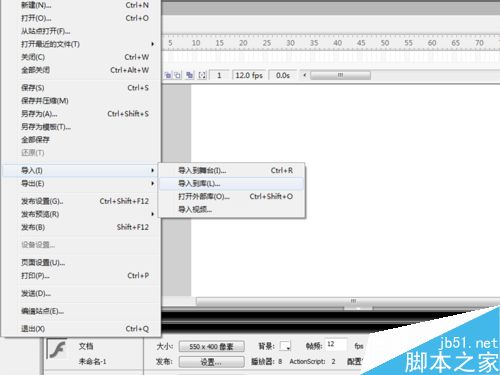Click the current frame number 1 readout
500x375 pixels.
tap(219, 75)
